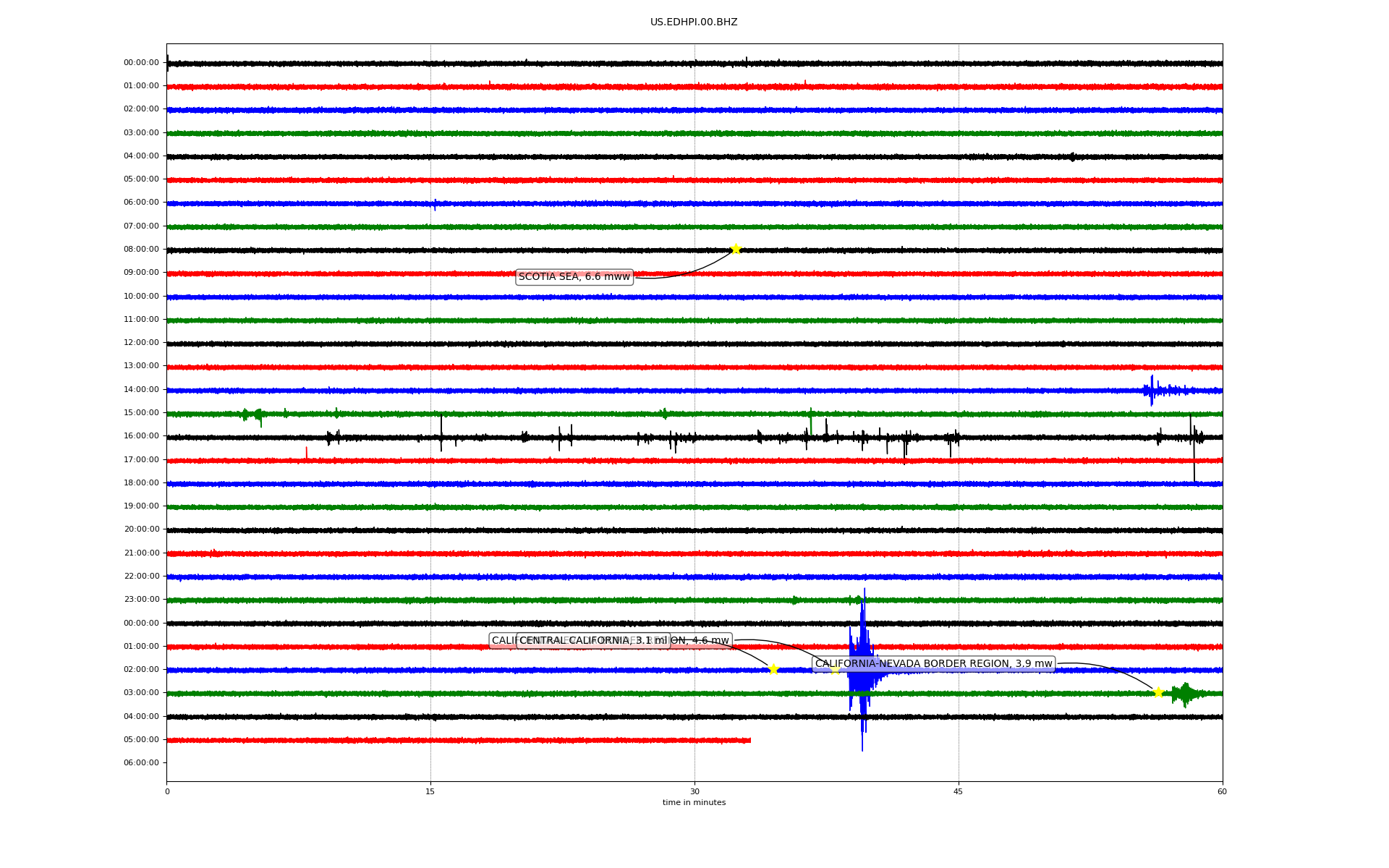Click the 21:00:00 time label
The image size is (1389, 868).
141,553
